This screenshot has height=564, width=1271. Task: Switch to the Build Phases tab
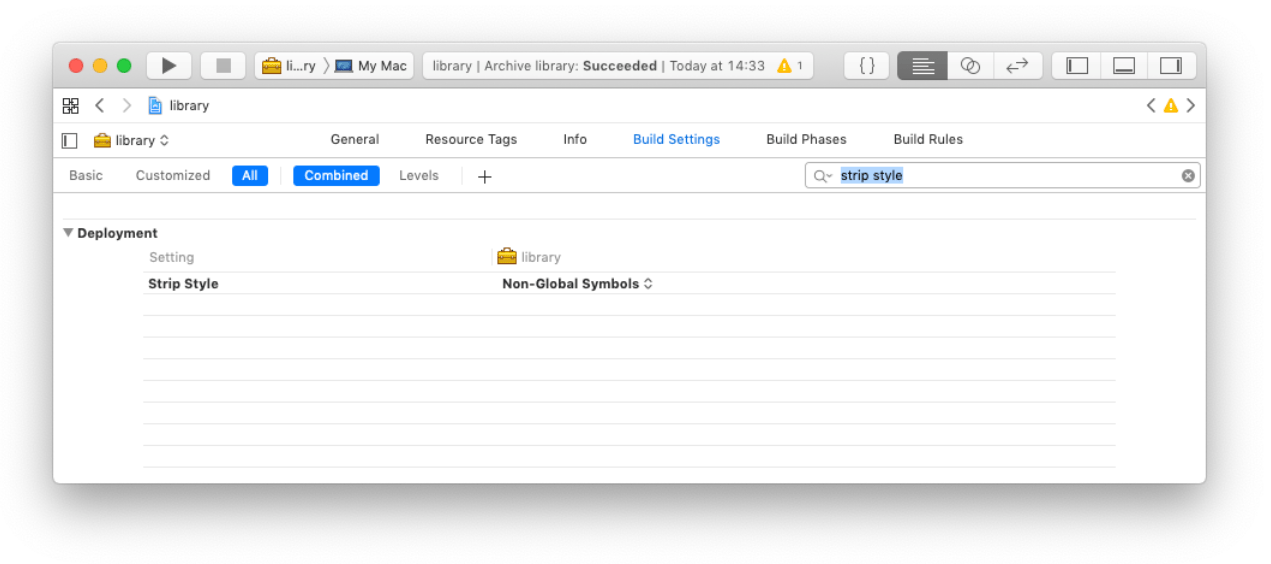click(x=806, y=139)
